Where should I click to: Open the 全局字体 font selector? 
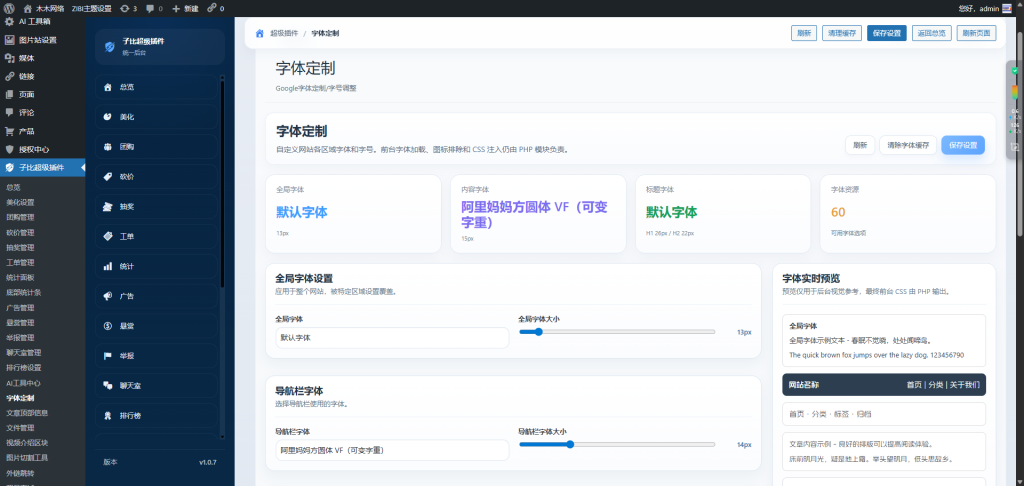[x=392, y=338]
